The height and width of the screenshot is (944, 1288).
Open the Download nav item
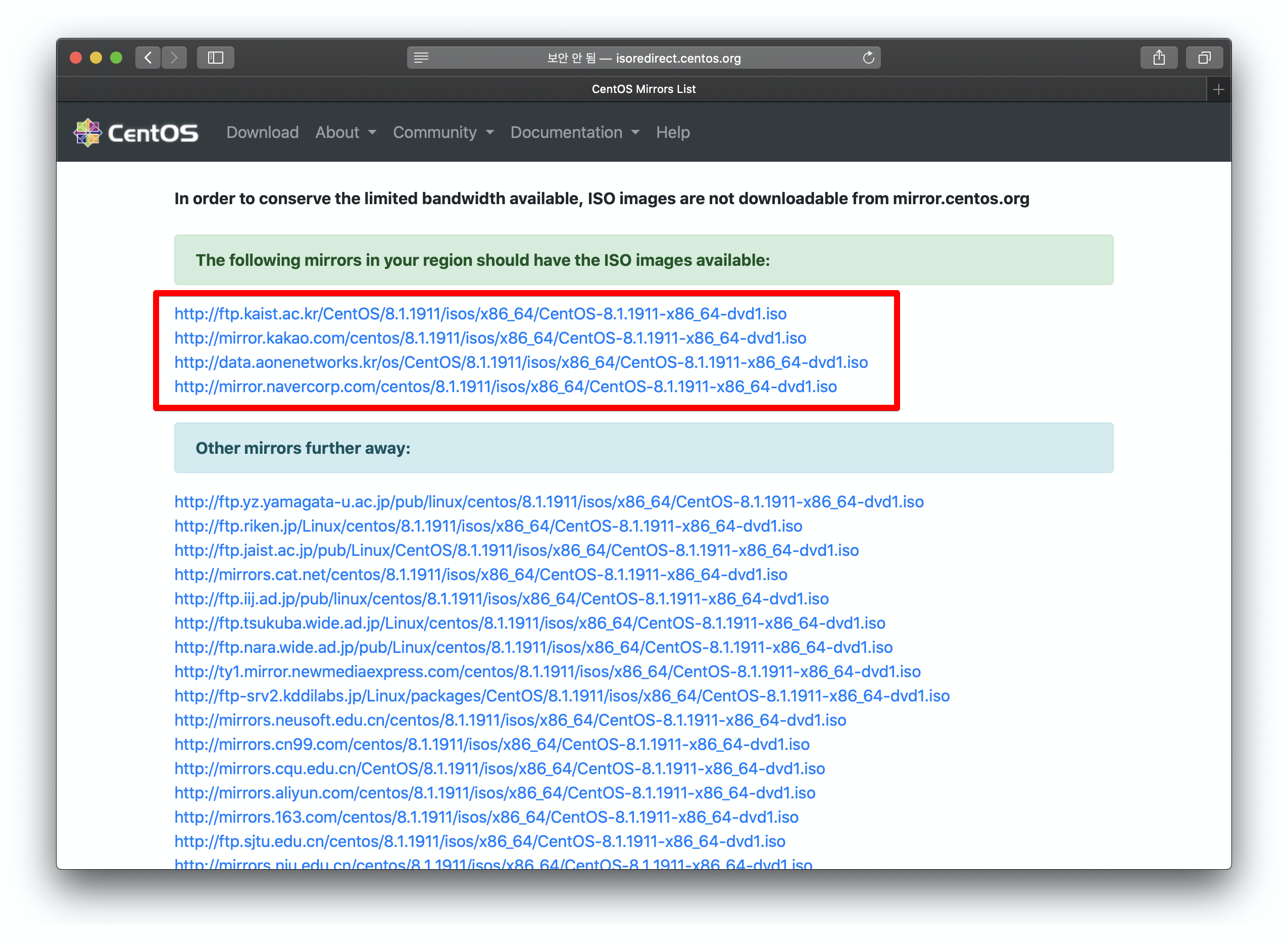262,132
